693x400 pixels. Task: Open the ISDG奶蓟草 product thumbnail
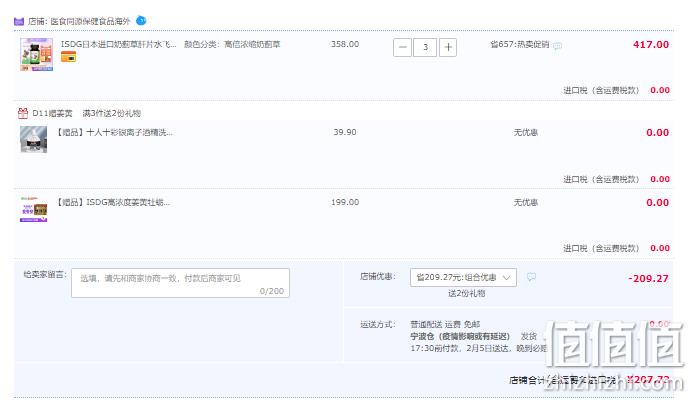pos(36,54)
